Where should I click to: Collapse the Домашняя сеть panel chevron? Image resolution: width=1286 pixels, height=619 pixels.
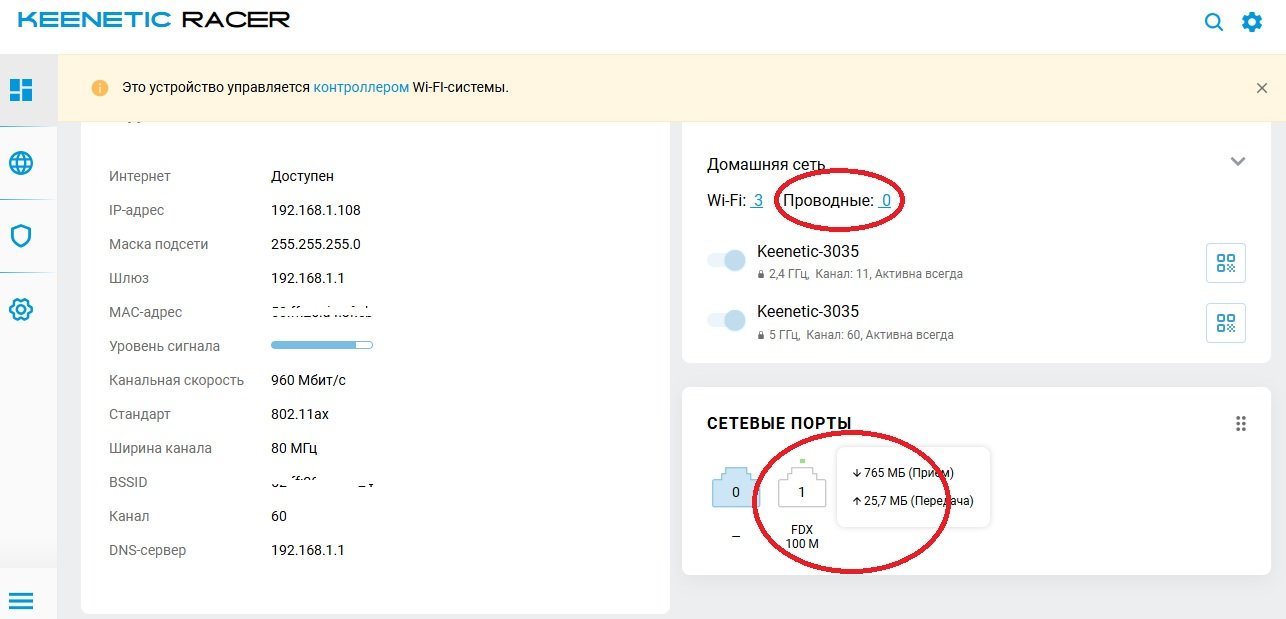(1238, 162)
